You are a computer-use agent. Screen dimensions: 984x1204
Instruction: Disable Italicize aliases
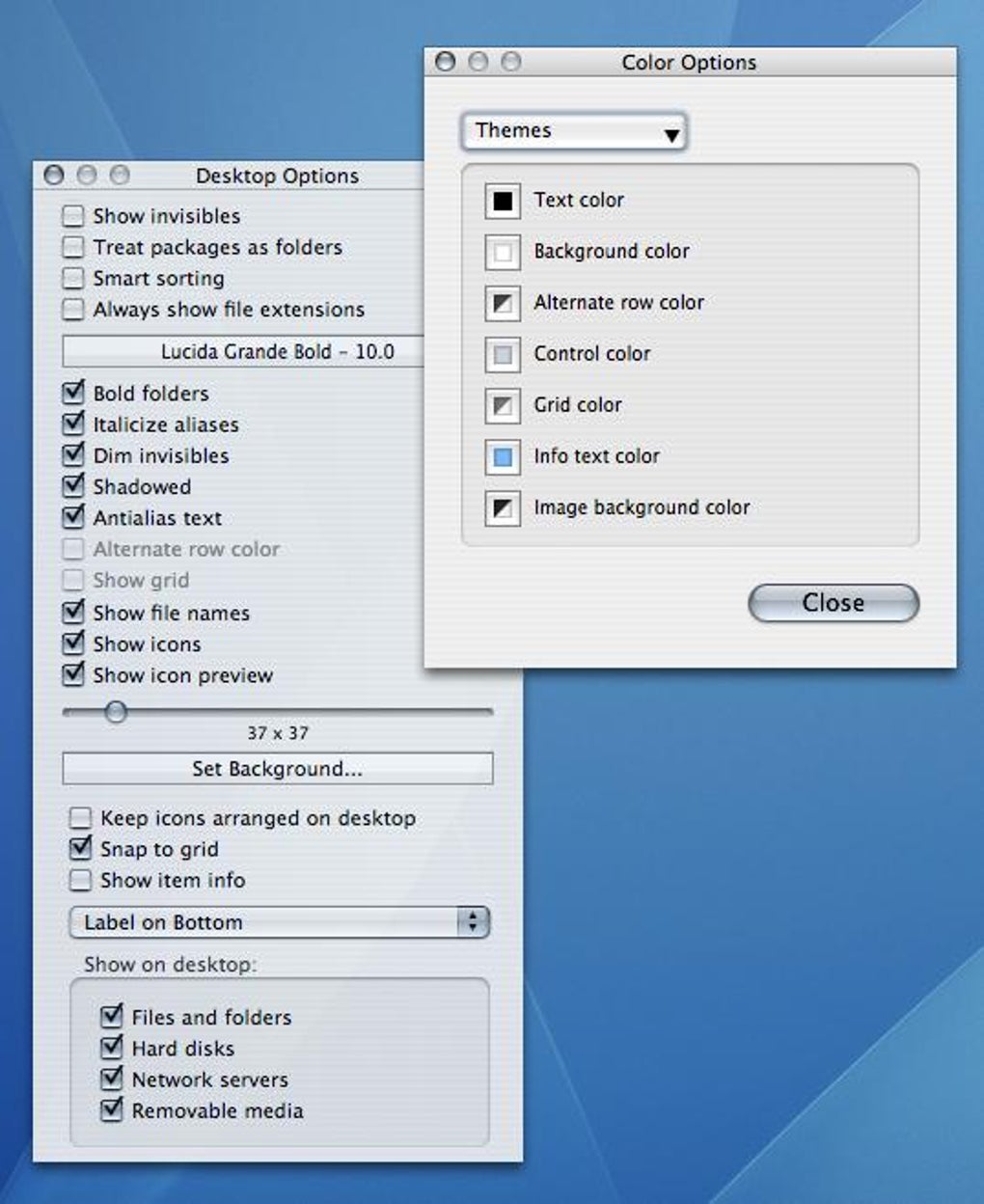coord(73,424)
